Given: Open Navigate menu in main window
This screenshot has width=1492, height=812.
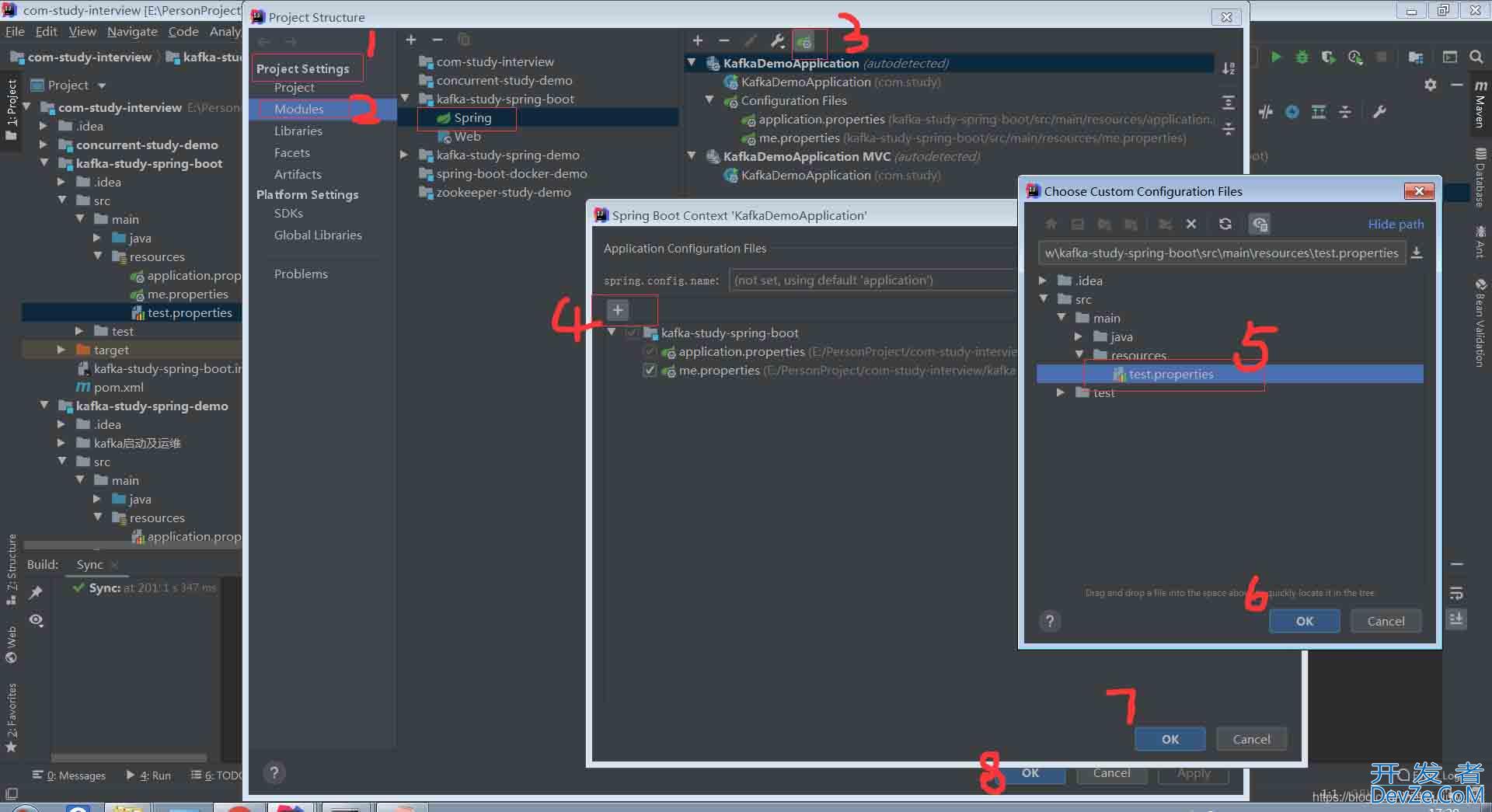Looking at the screenshot, I should pyautogui.click(x=132, y=31).
